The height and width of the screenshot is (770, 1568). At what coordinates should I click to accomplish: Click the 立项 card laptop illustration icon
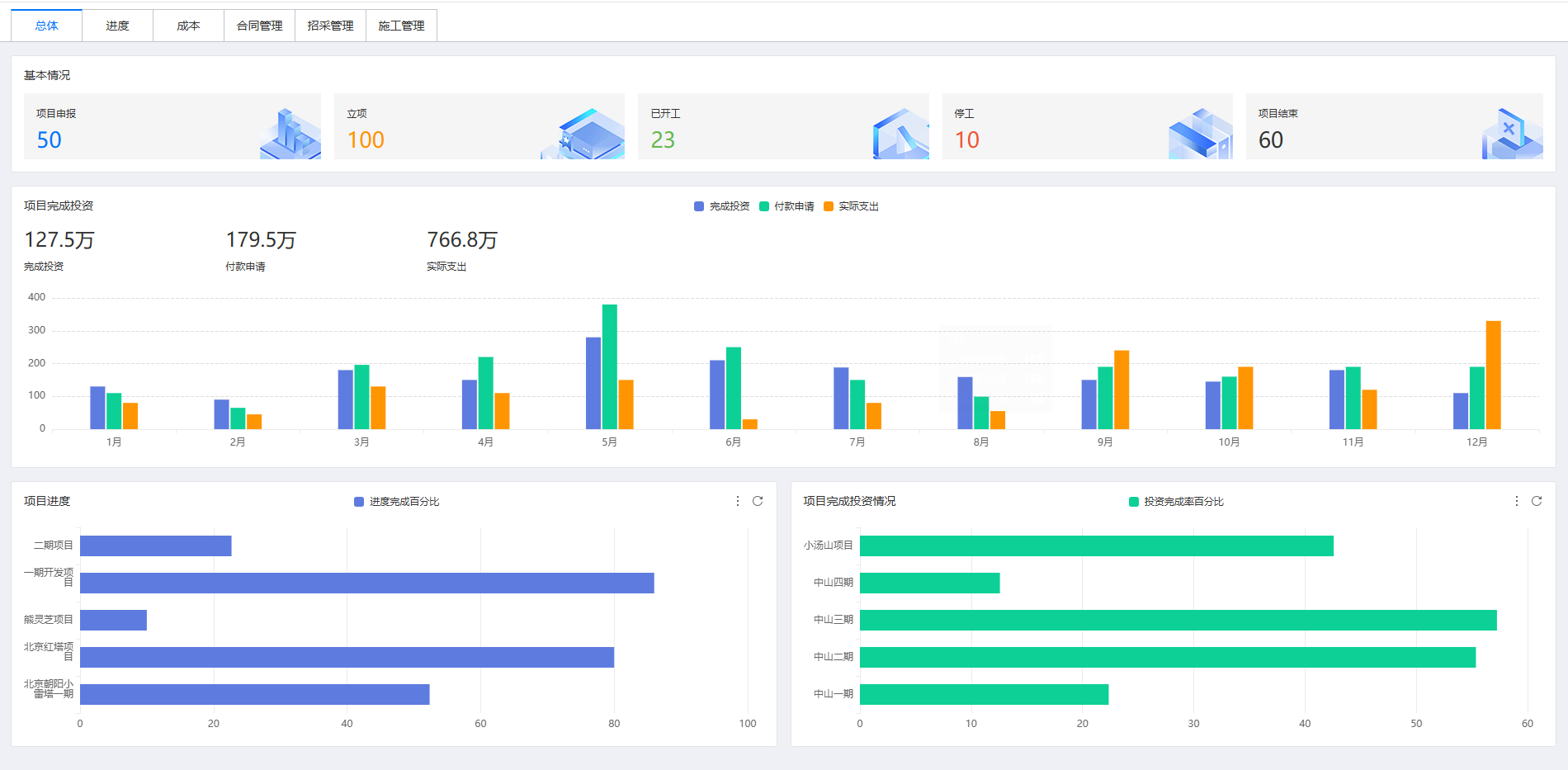click(x=584, y=132)
